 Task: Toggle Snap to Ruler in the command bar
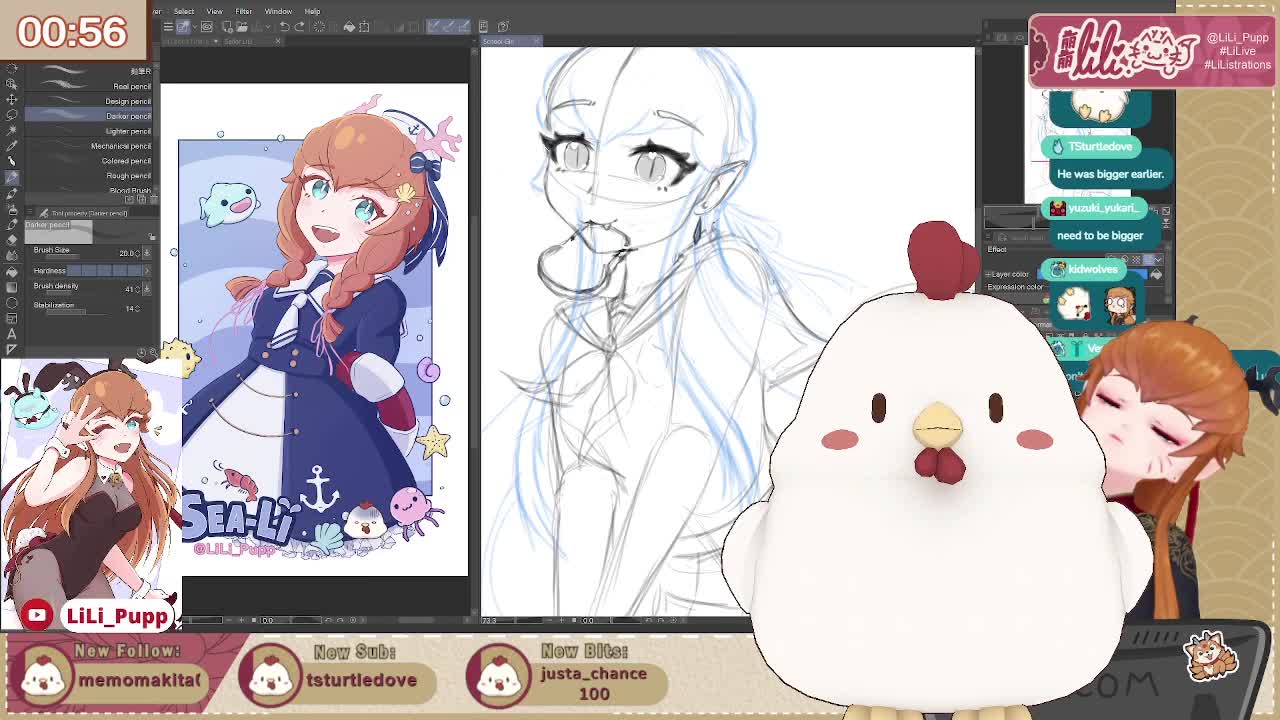[x=434, y=27]
